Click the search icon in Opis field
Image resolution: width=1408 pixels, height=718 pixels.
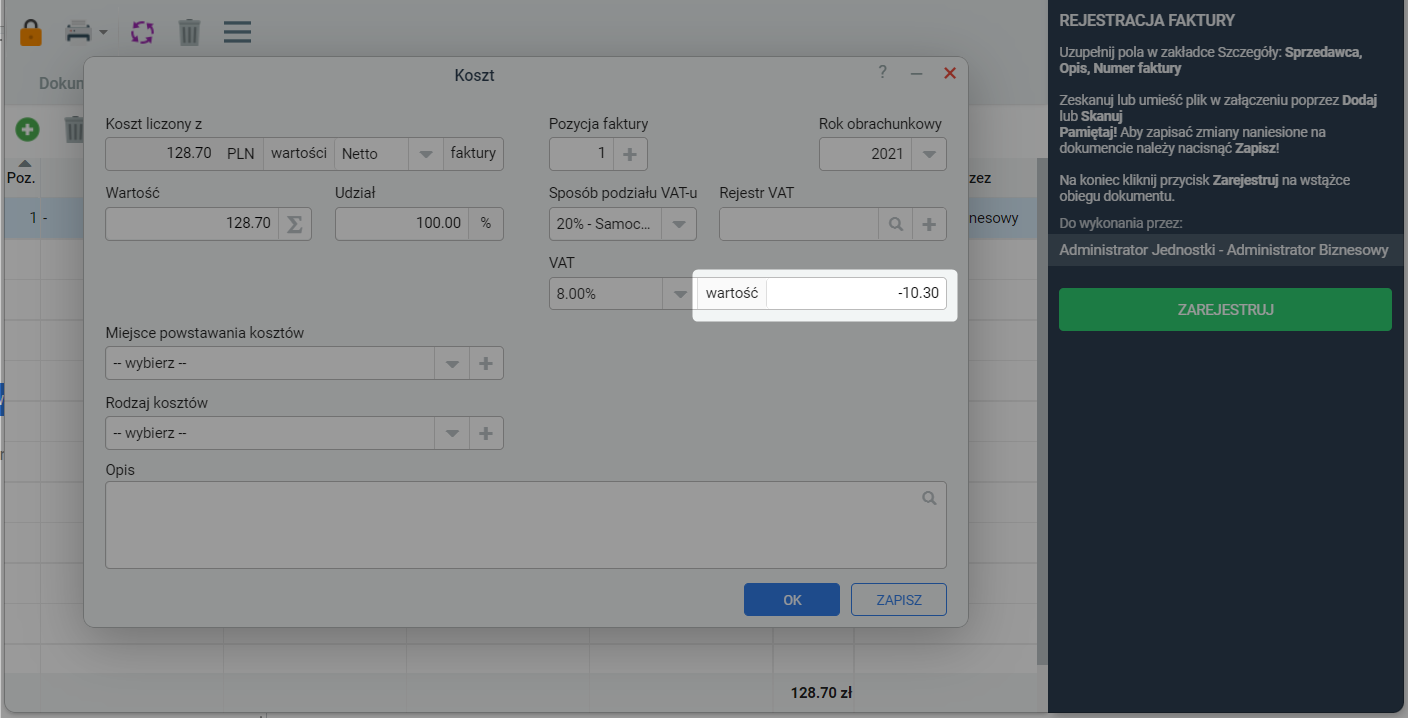[x=929, y=498]
